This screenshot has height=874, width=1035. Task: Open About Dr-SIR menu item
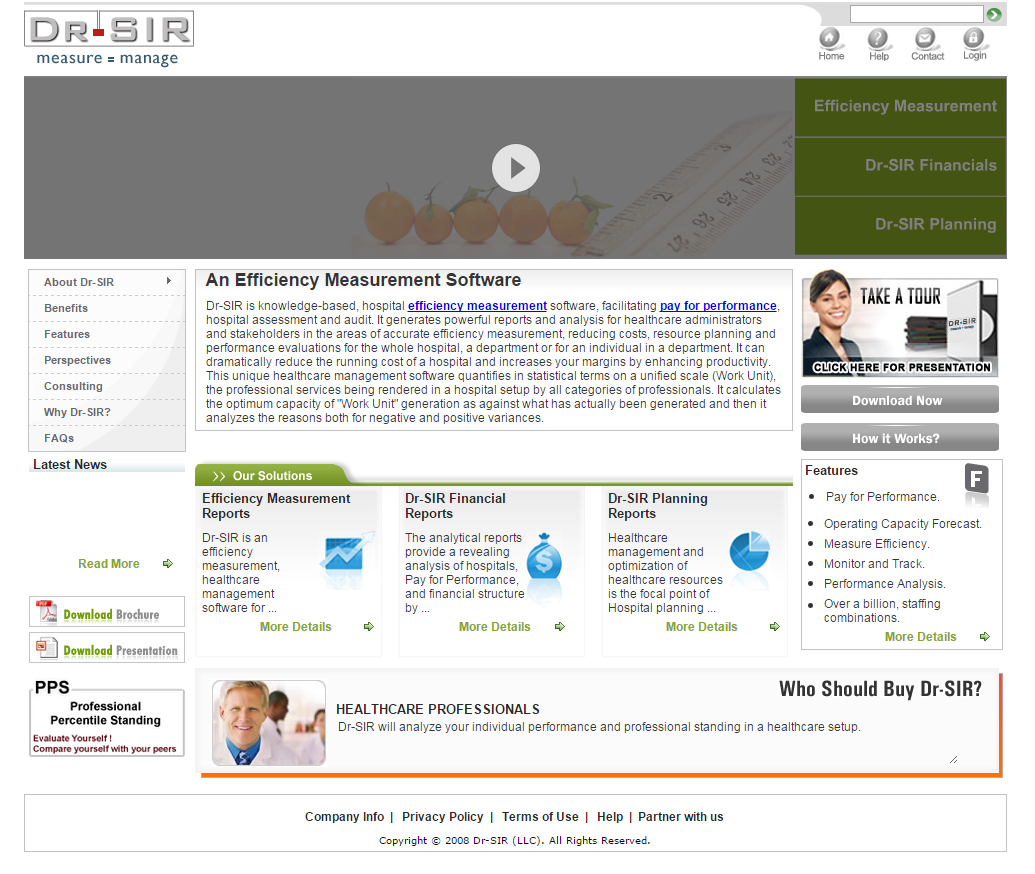point(79,282)
